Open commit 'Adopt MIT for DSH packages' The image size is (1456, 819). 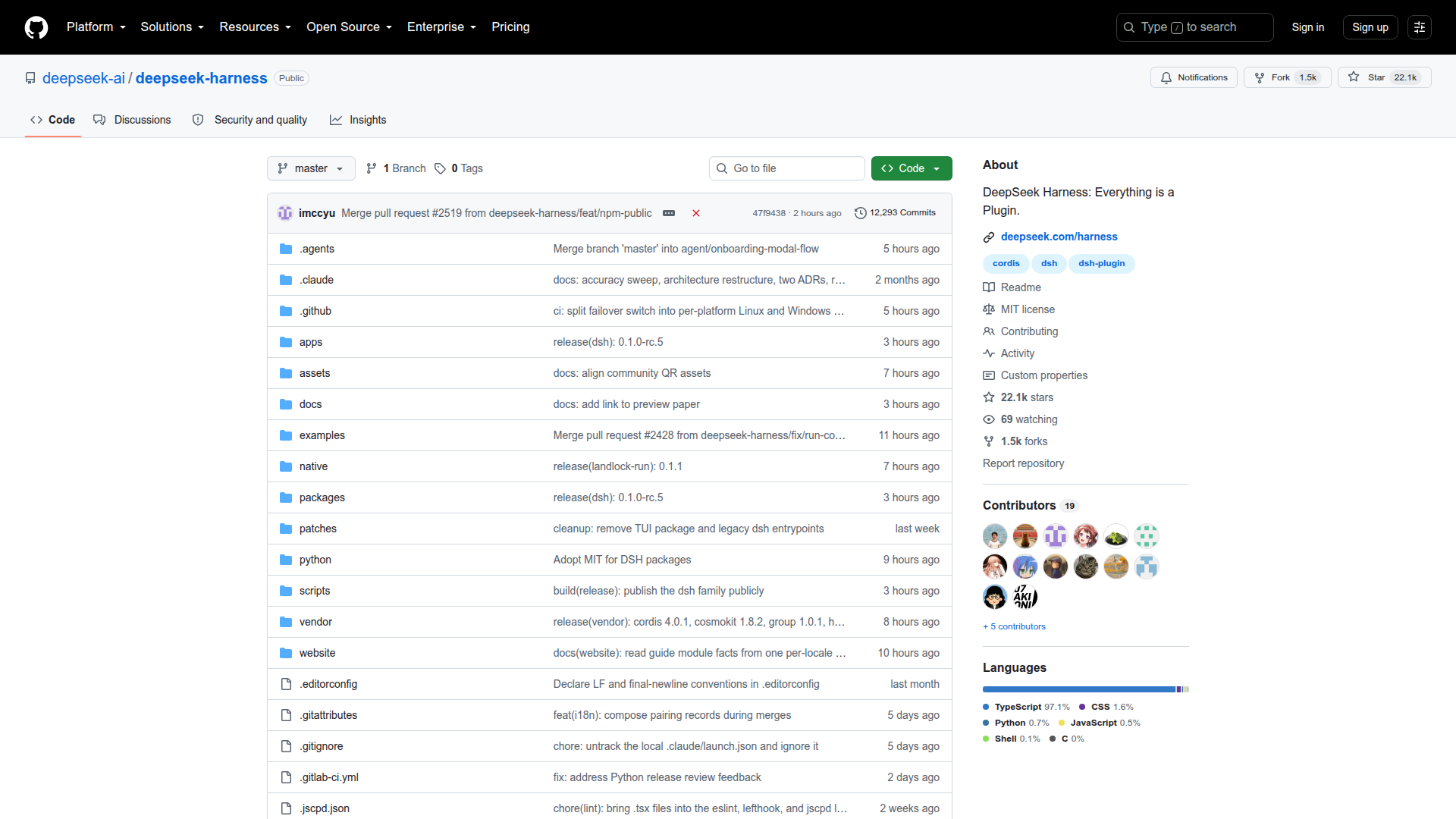[622, 560]
